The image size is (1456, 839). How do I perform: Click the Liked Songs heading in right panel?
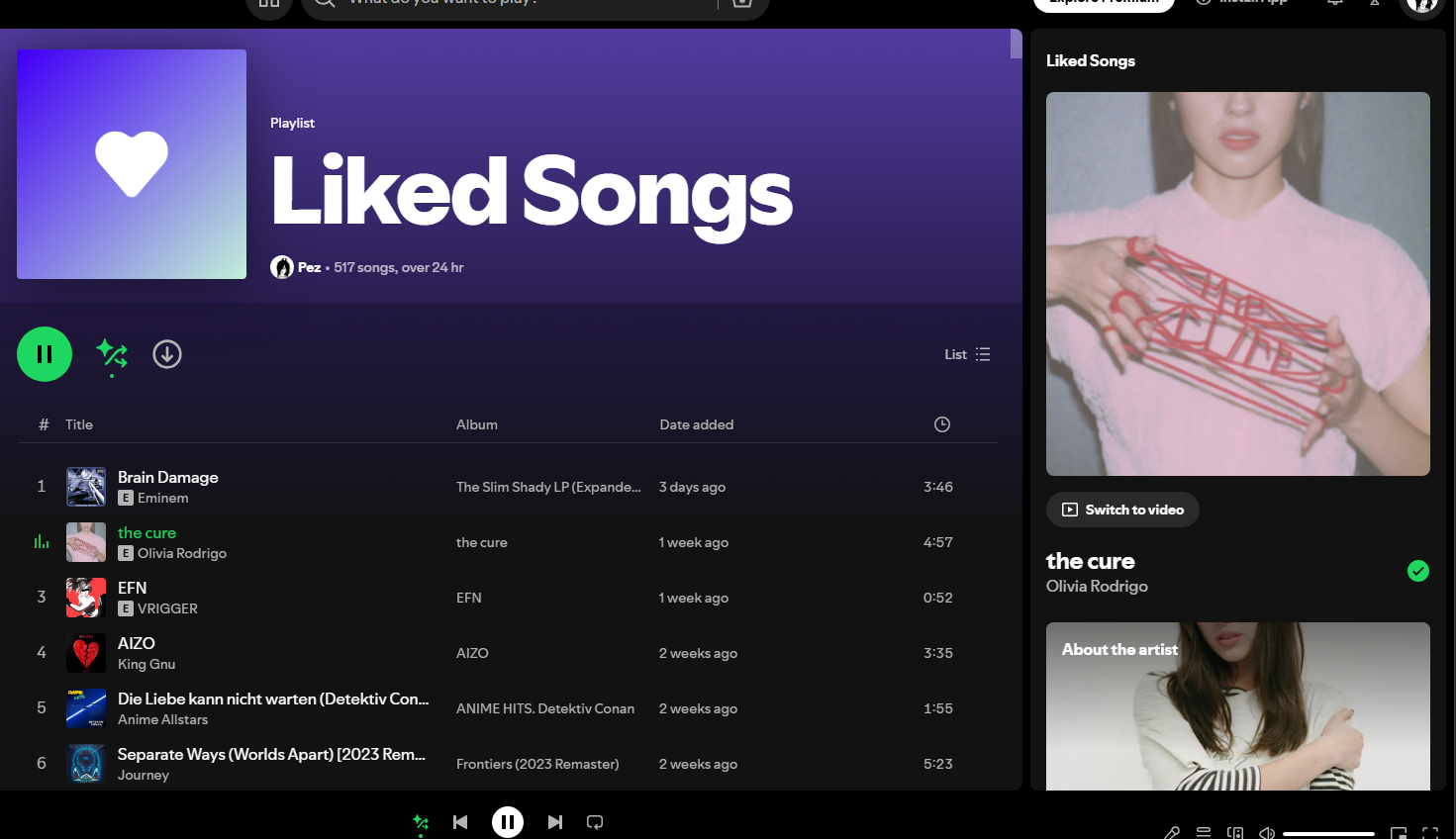pyautogui.click(x=1091, y=60)
